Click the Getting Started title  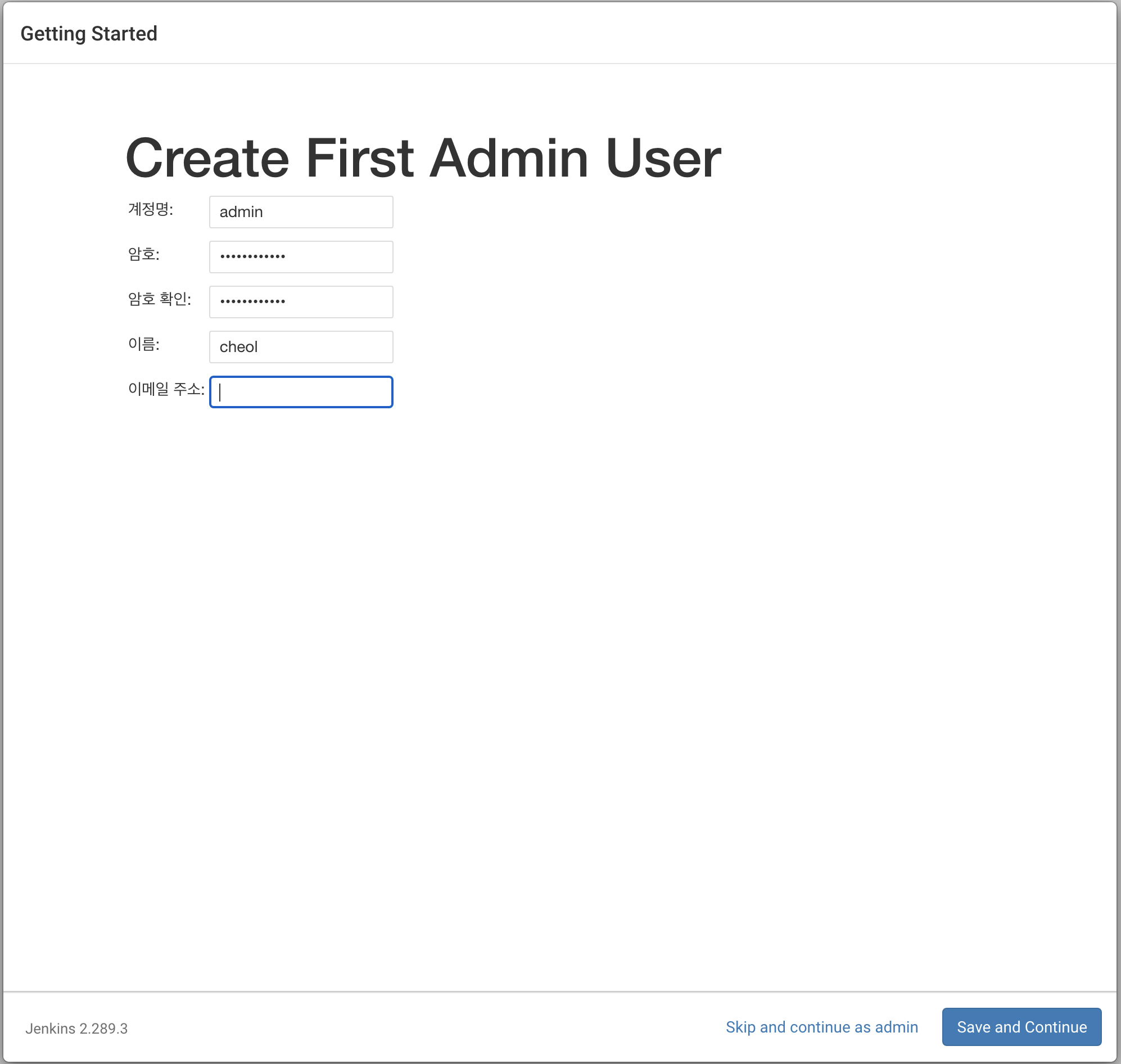[89, 34]
